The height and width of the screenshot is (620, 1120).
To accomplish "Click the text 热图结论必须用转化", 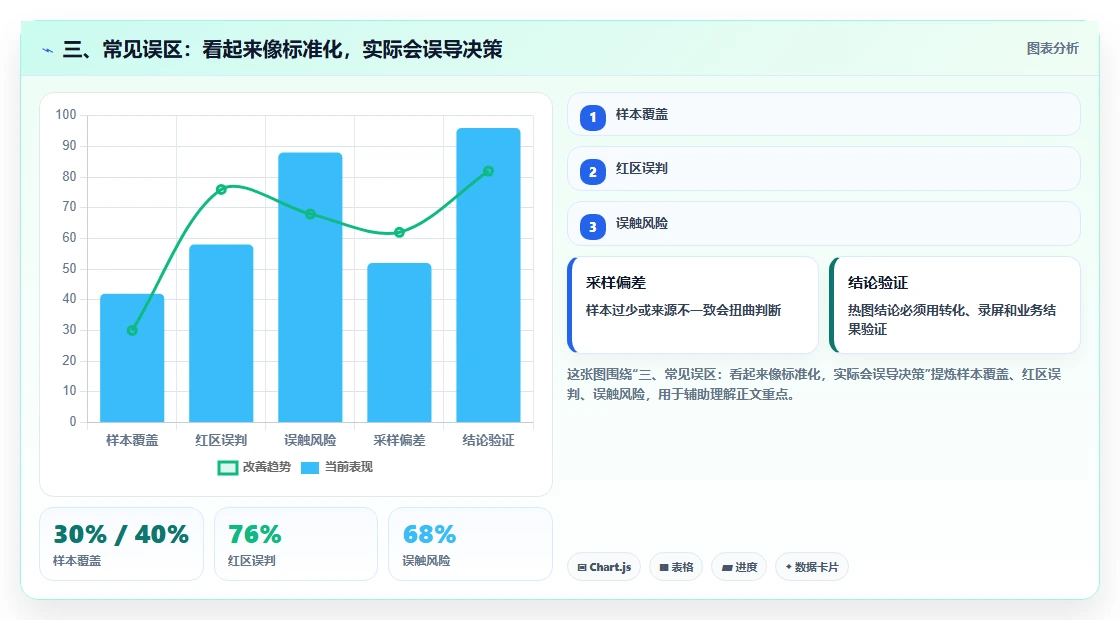I will click(x=906, y=310).
